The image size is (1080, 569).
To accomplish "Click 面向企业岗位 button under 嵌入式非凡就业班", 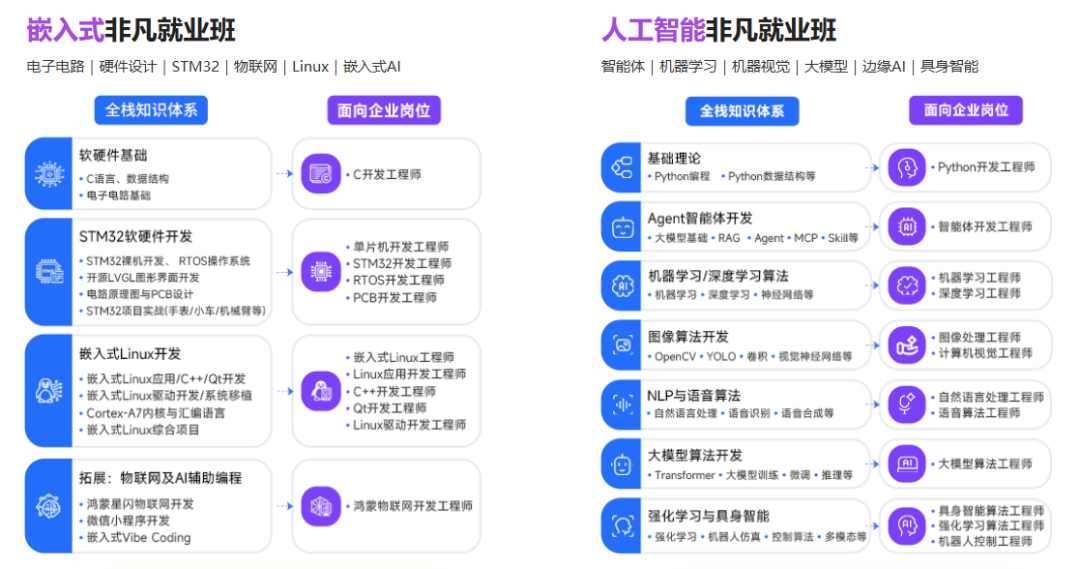I will tap(384, 110).
